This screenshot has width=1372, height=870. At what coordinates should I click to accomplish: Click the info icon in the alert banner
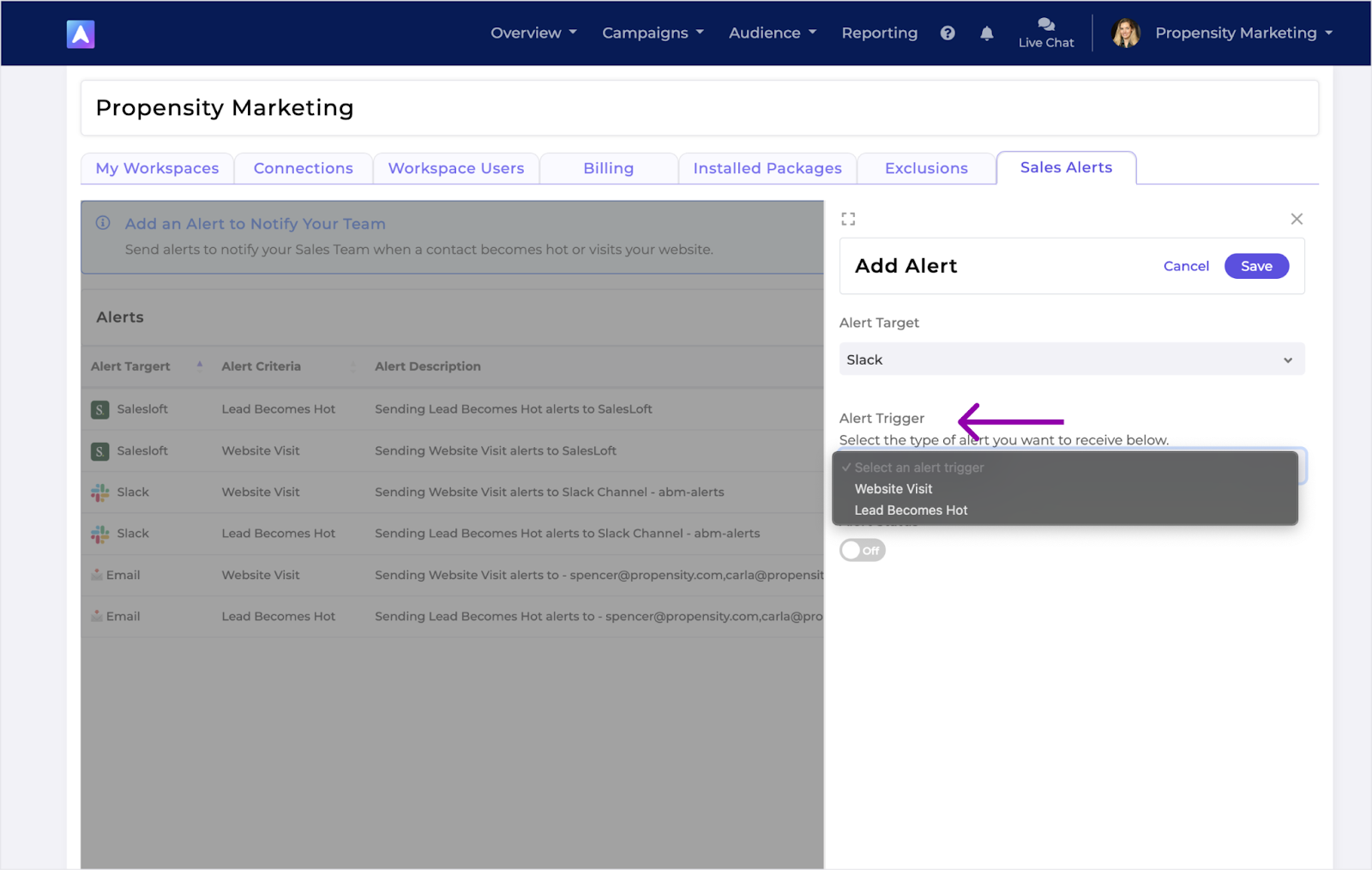(103, 223)
